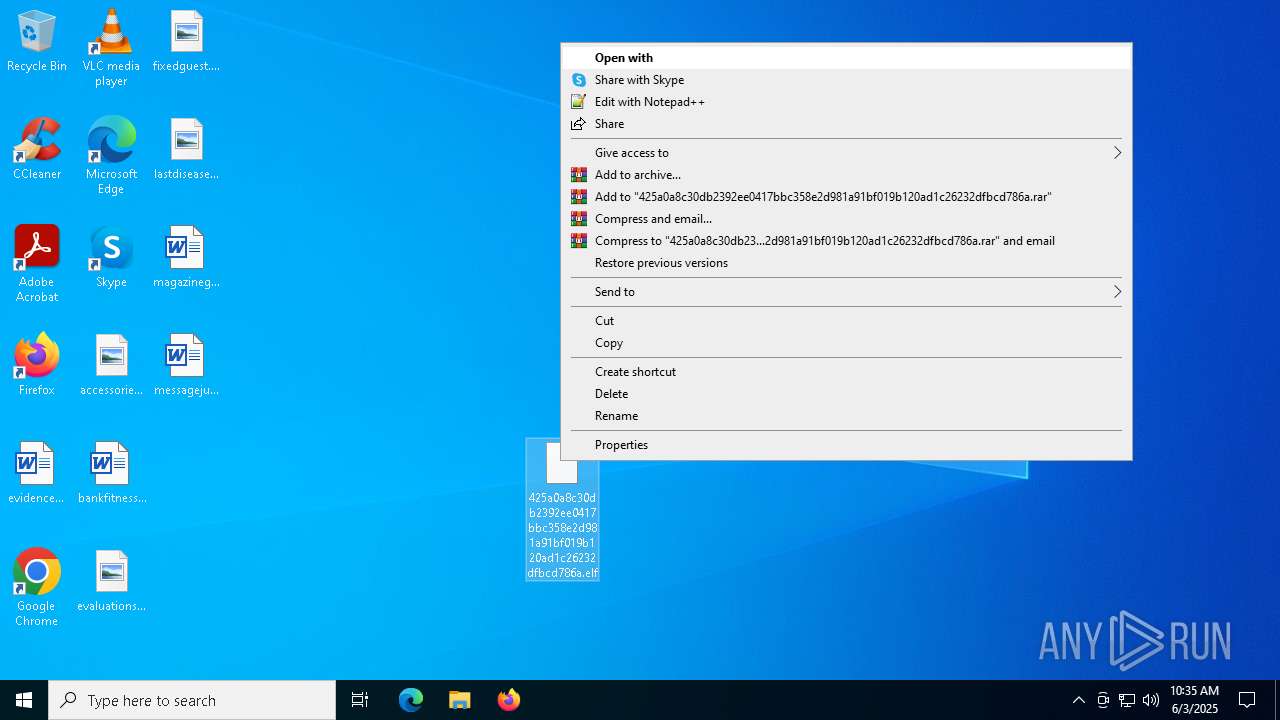Click the taskbar clock showing 10:35 AM

tap(1194, 700)
